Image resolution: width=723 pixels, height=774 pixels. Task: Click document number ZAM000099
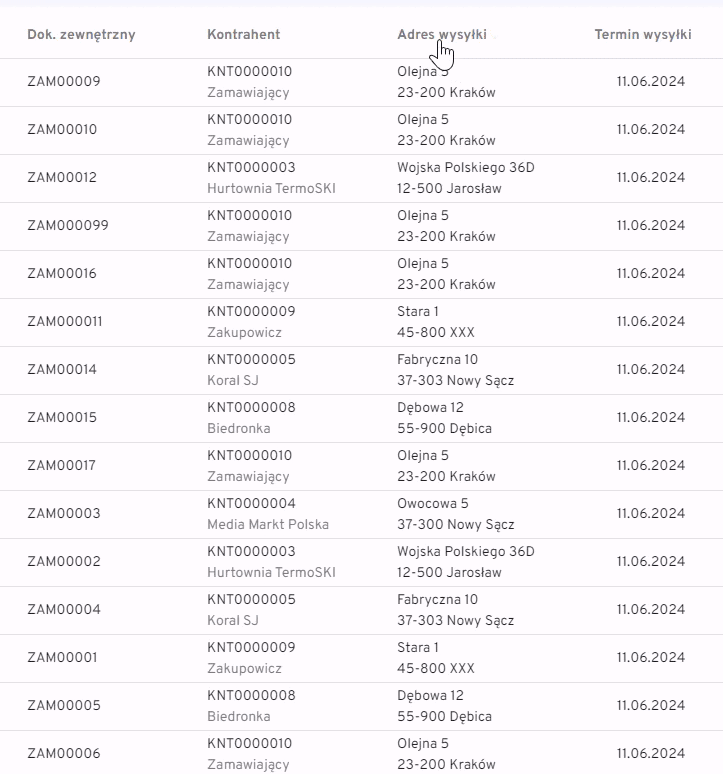tap(68, 226)
